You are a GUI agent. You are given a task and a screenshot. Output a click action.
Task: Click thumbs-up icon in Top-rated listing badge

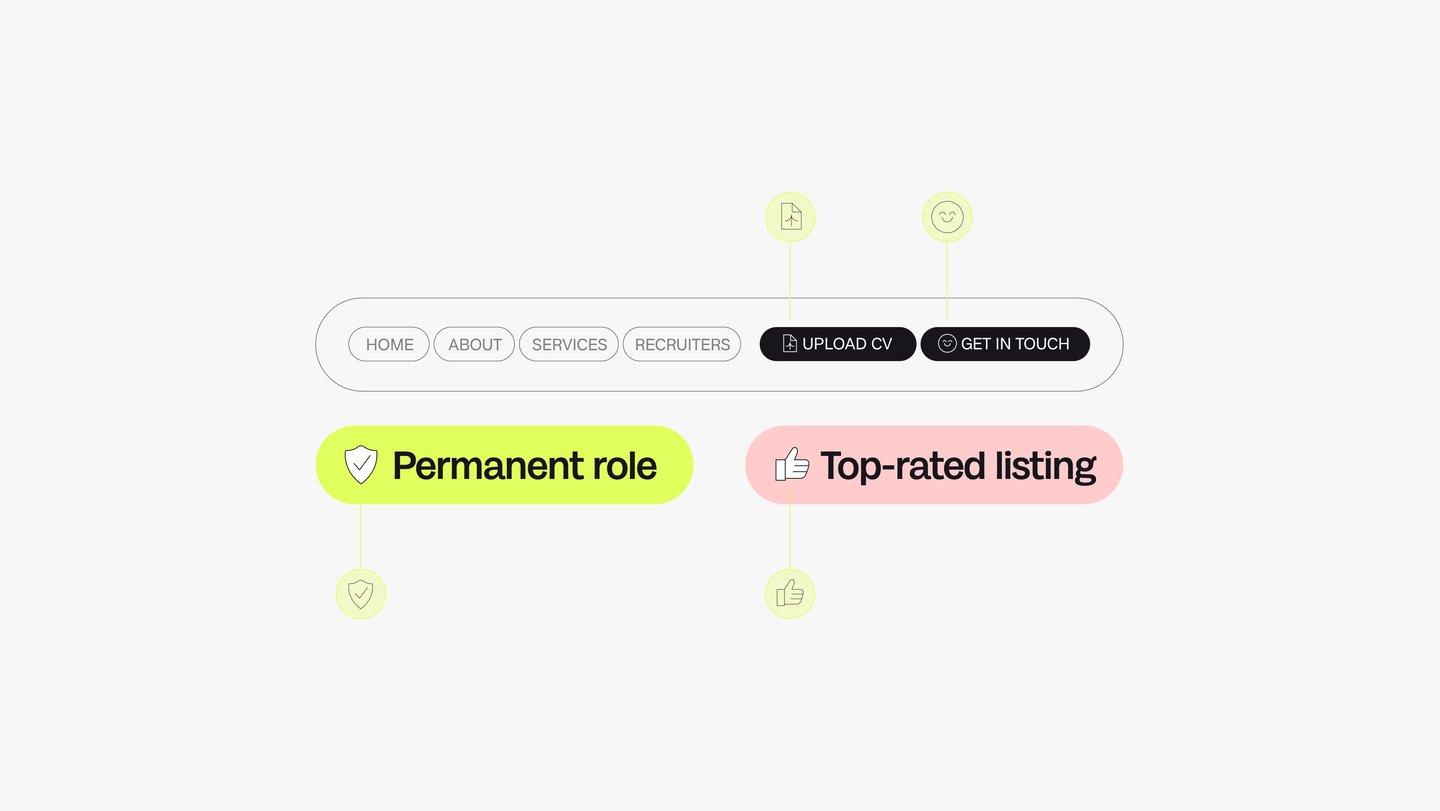click(792, 464)
